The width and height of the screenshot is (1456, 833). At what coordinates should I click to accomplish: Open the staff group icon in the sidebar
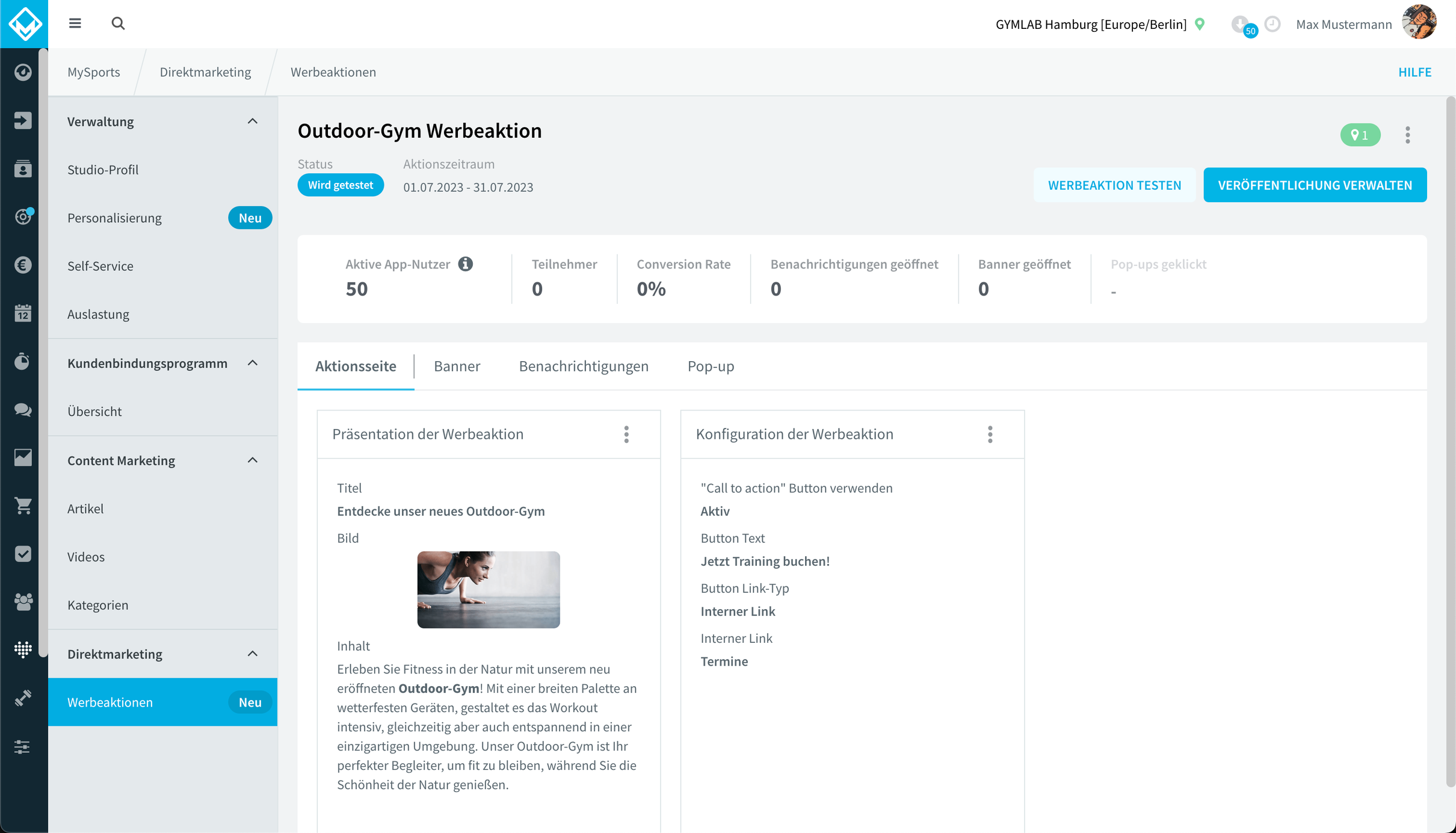point(23,602)
